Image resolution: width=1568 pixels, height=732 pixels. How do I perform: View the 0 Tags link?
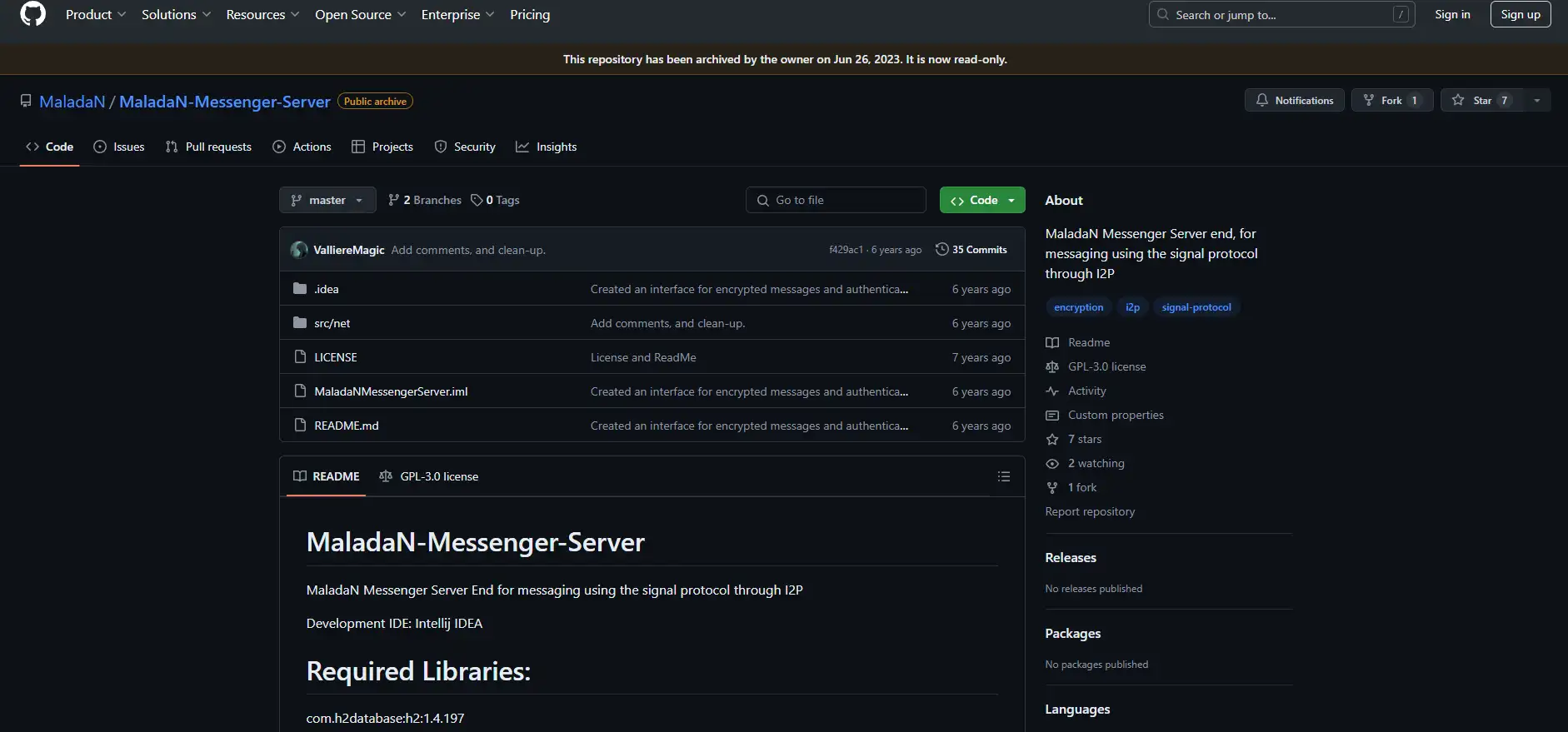click(496, 200)
